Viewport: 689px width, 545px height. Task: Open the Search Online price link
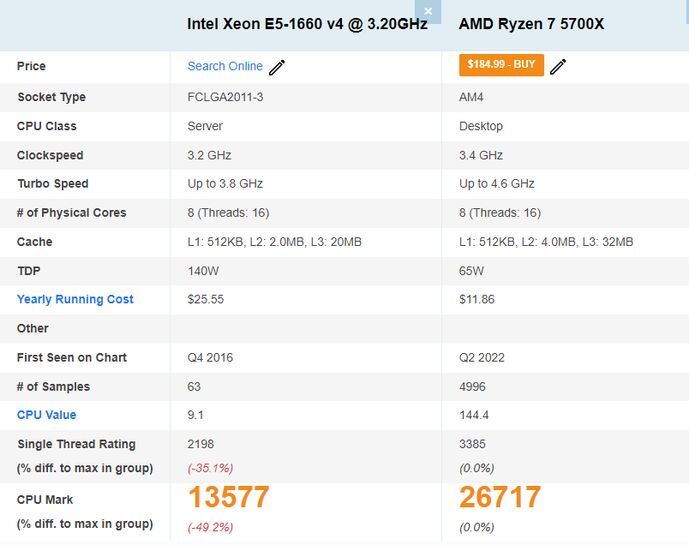[x=225, y=66]
